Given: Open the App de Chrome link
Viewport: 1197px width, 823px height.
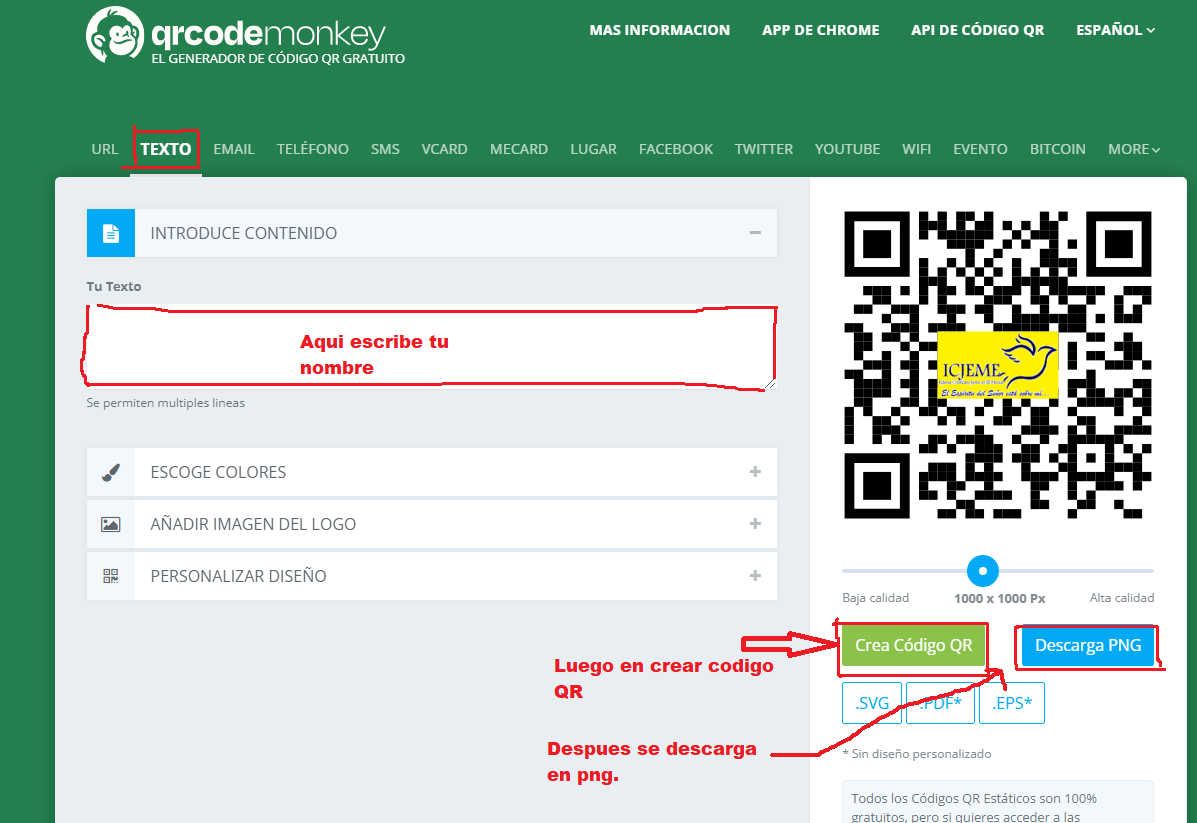Looking at the screenshot, I should (821, 30).
